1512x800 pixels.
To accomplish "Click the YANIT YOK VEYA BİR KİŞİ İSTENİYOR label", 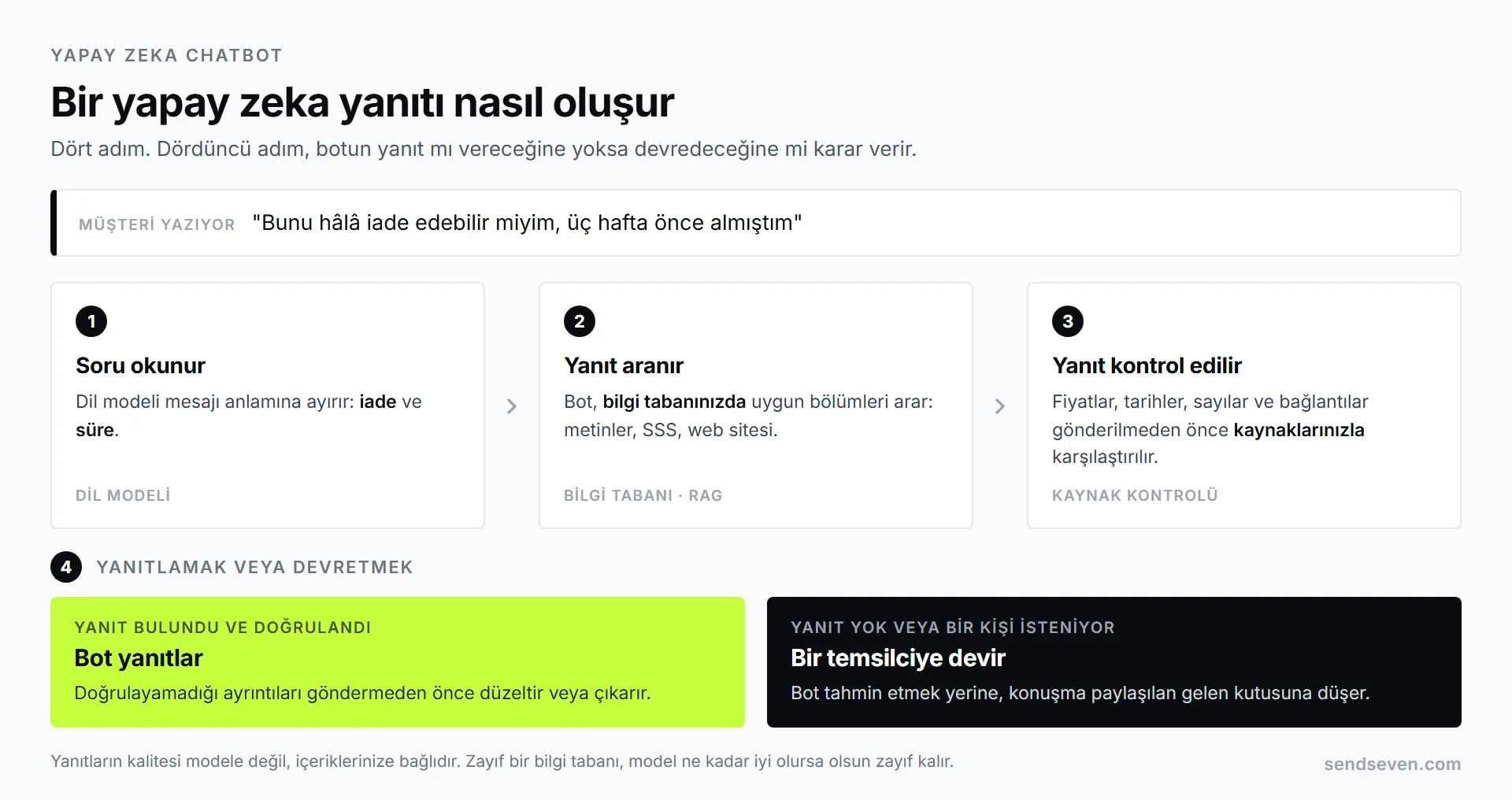I will 953,628.
